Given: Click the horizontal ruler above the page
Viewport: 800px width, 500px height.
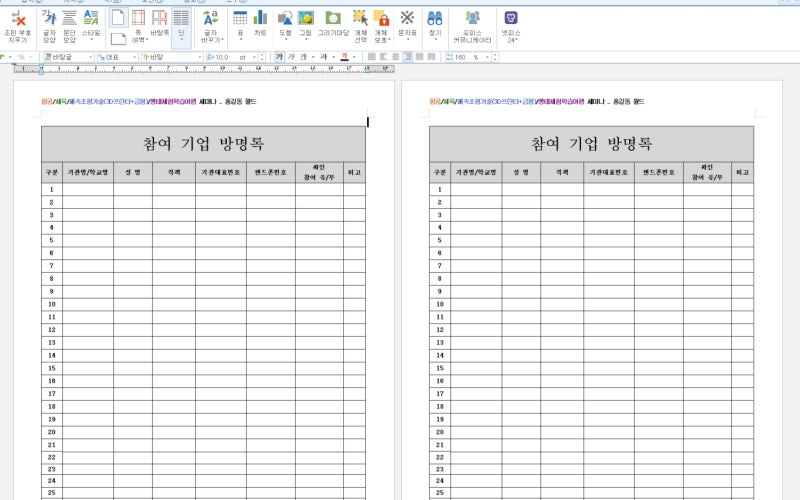Looking at the screenshot, I should pos(204,68).
